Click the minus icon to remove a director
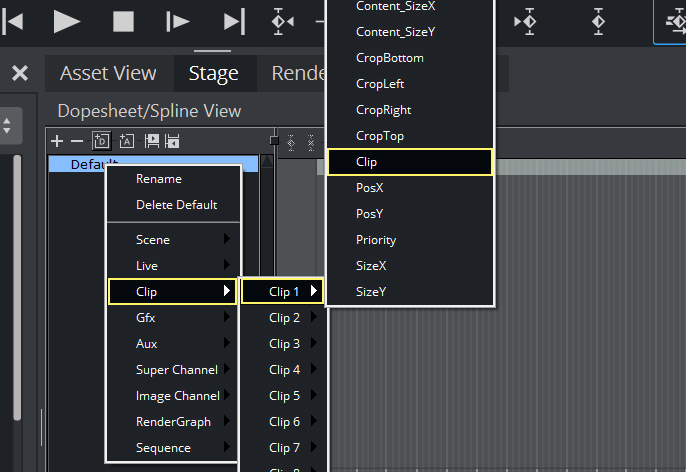The height and width of the screenshot is (472, 686). (x=76, y=142)
